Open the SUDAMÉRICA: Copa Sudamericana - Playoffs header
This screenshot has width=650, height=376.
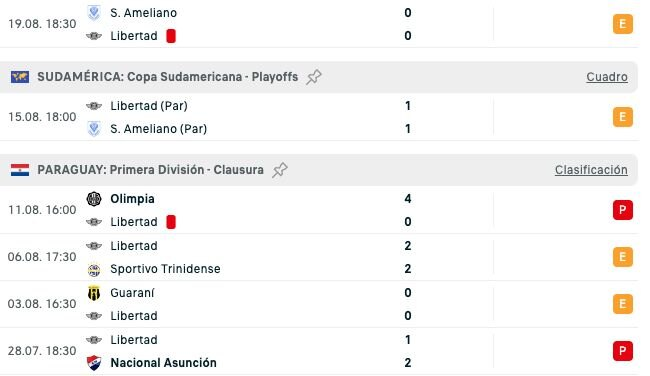319,77
